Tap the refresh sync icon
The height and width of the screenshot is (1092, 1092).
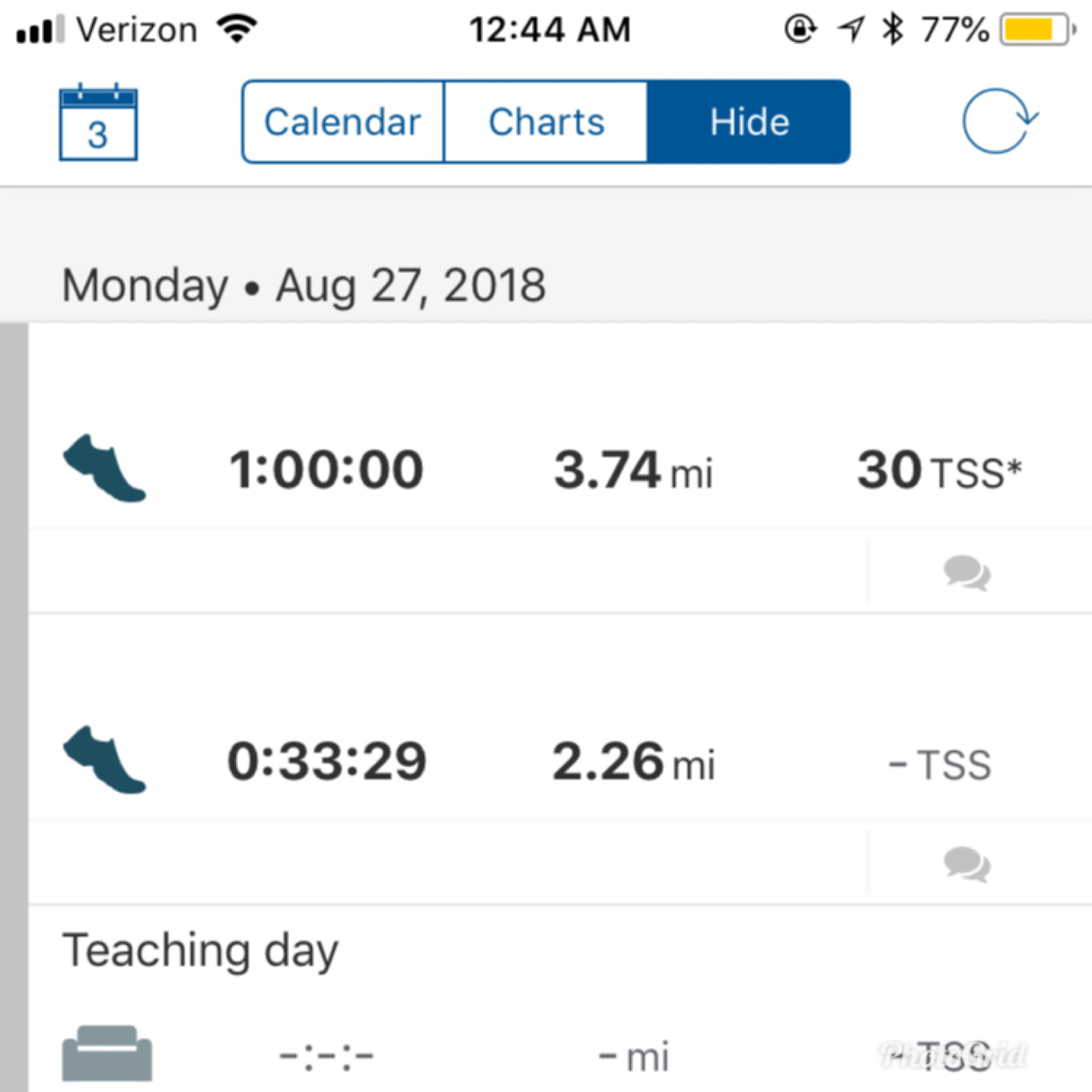999,121
